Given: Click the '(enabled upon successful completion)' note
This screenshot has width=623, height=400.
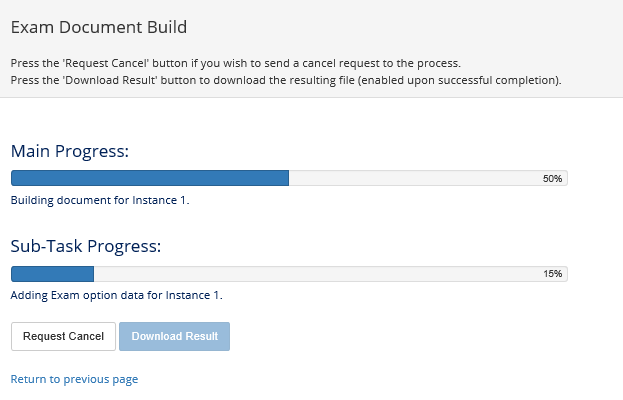Looking at the screenshot, I should [x=460, y=80].
